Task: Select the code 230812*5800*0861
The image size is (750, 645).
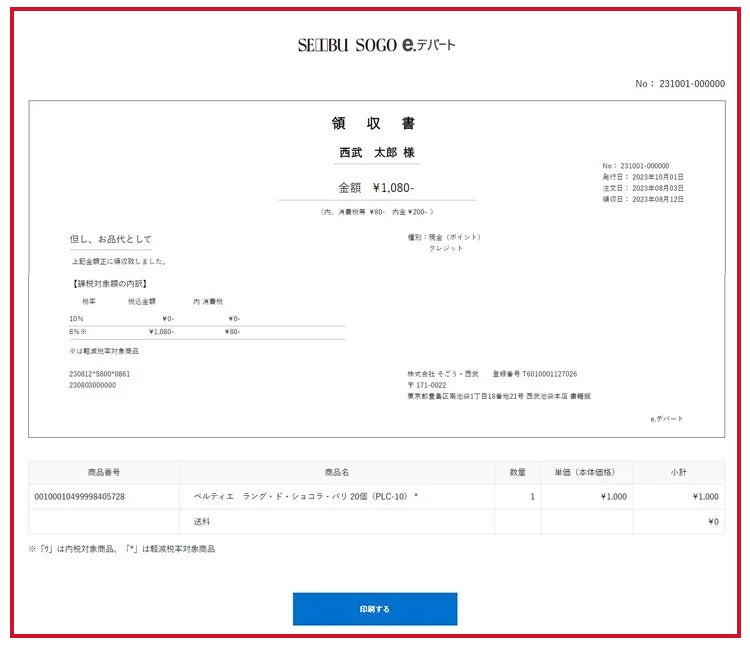Action: [x=99, y=374]
